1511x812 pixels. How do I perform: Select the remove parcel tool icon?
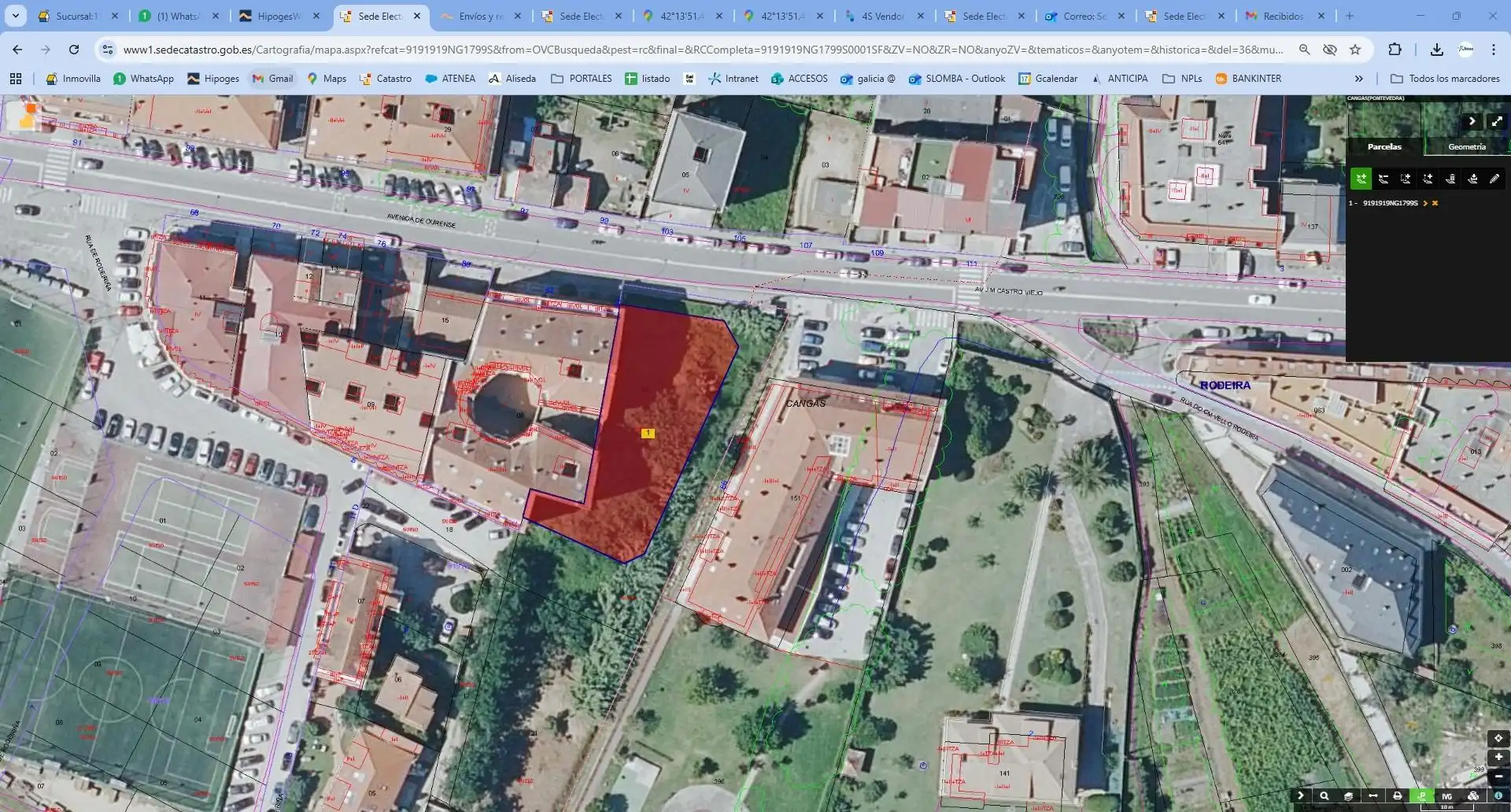click(1384, 179)
